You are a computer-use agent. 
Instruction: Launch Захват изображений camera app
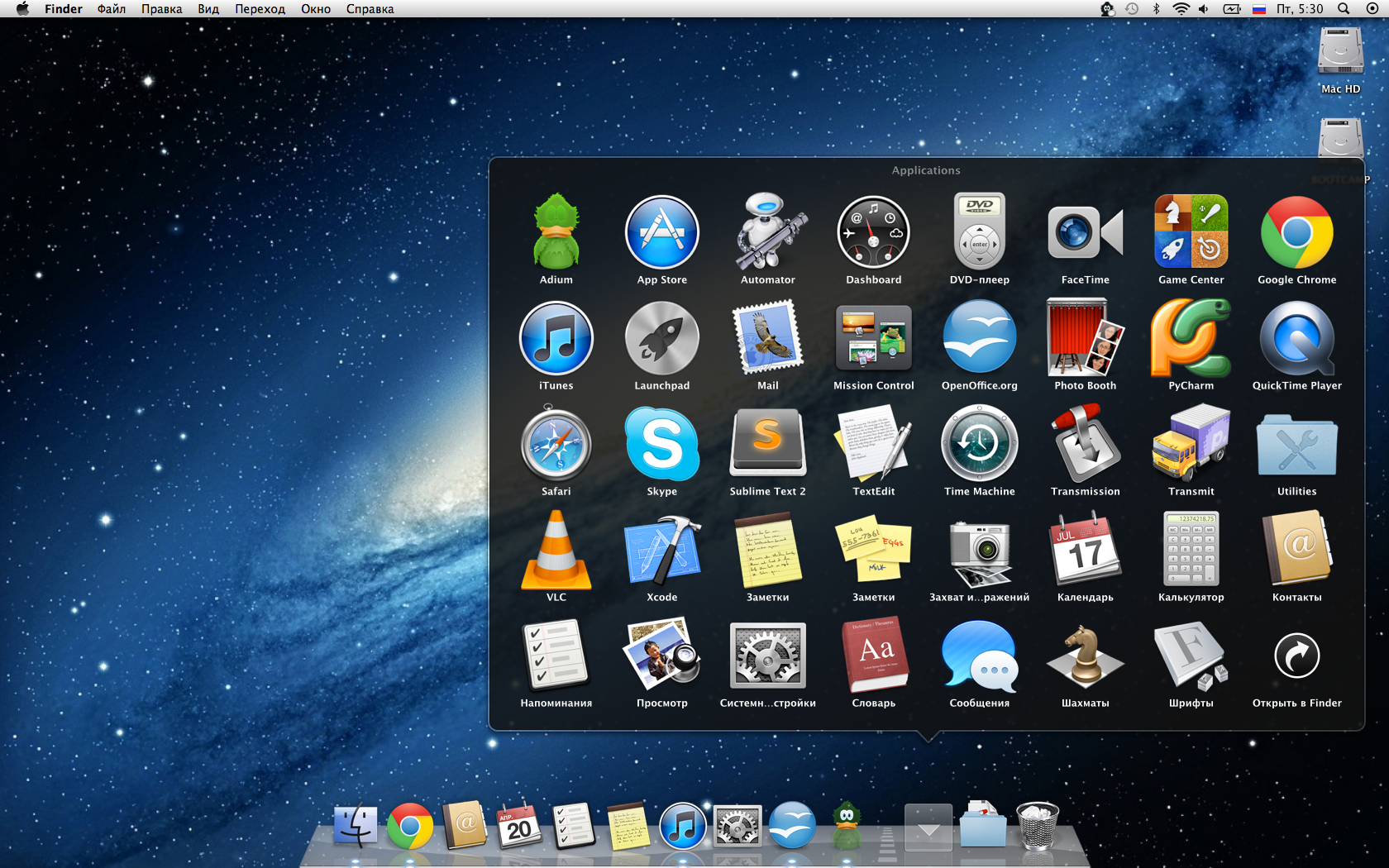point(980,552)
